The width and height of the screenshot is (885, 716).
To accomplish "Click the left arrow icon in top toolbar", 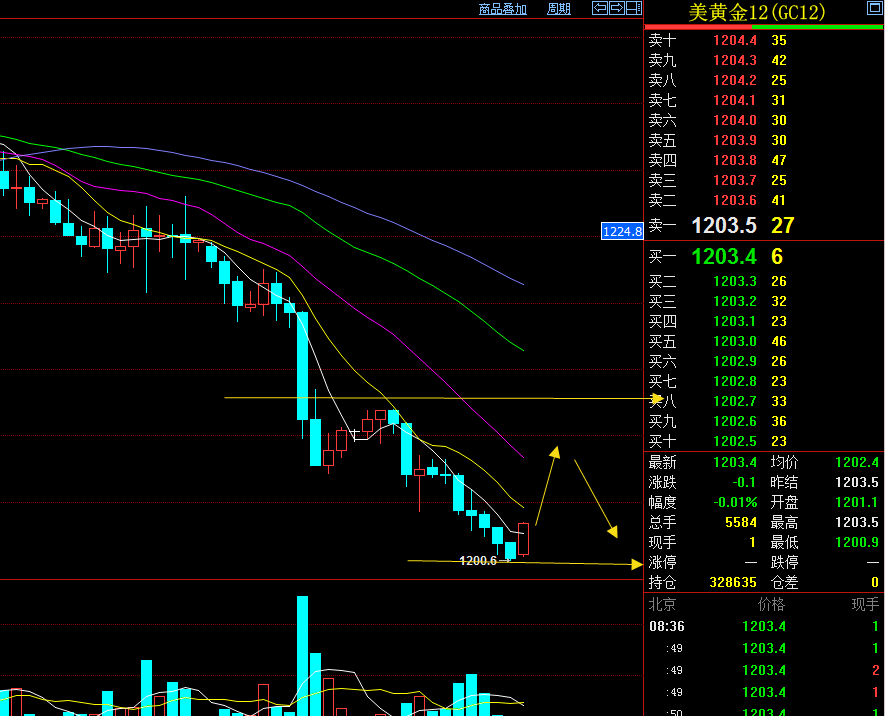I will 600,8.
